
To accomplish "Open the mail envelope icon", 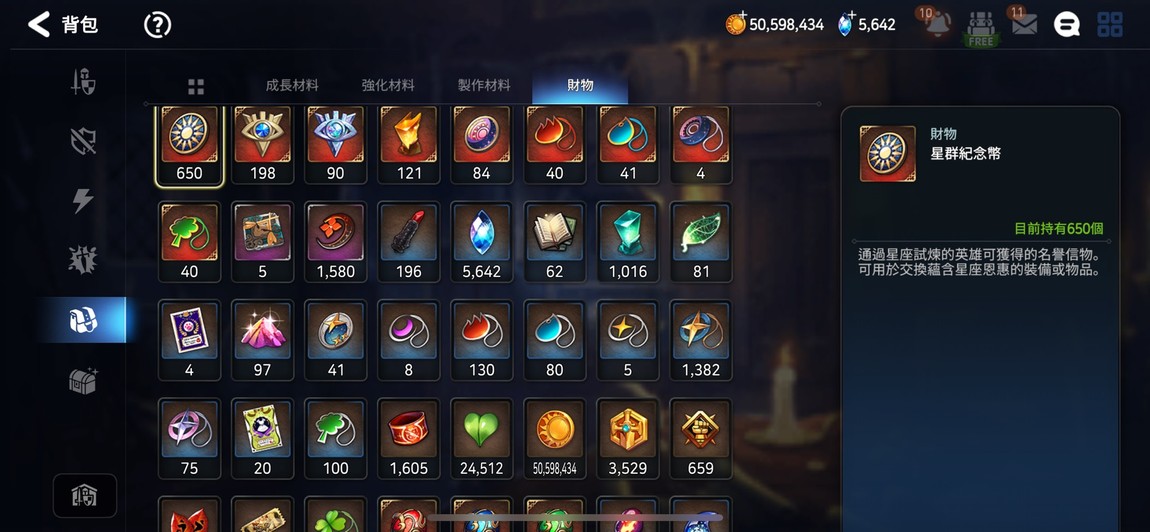I will [x=1024, y=25].
